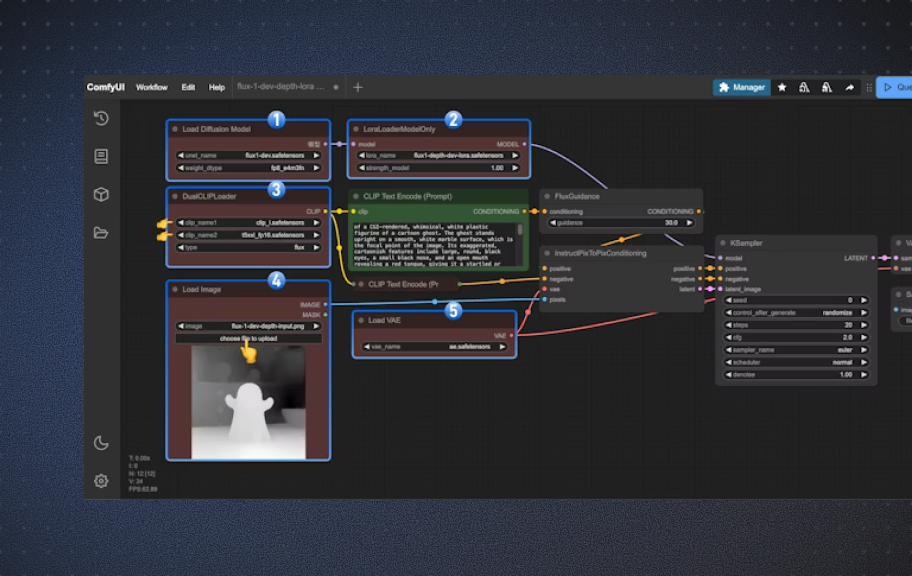912x576 pixels.
Task: Open the vae_name selector in Load VAE
Action: pos(434,346)
